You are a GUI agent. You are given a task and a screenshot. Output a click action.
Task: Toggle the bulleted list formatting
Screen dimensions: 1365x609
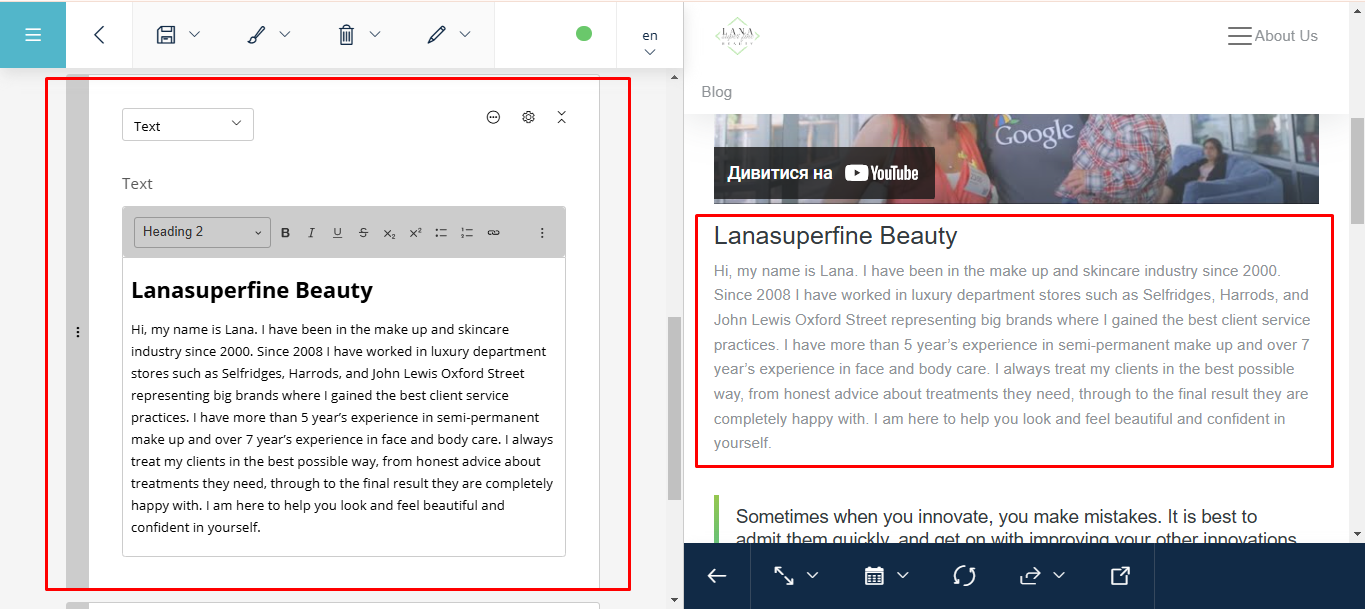pyautogui.click(x=440, y=231)
